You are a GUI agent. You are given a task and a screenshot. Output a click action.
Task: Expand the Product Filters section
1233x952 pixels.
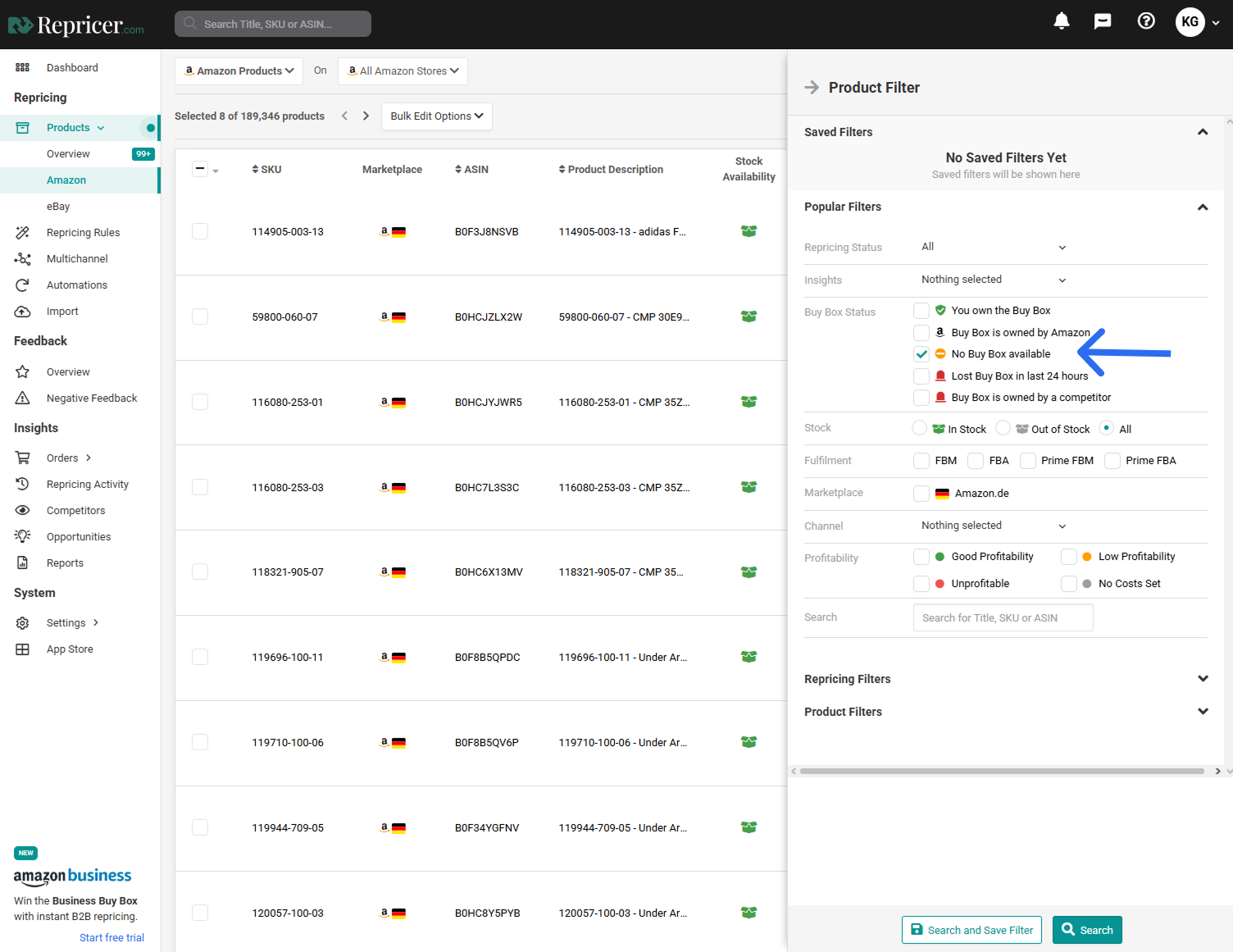click(x=1203, y=712)
